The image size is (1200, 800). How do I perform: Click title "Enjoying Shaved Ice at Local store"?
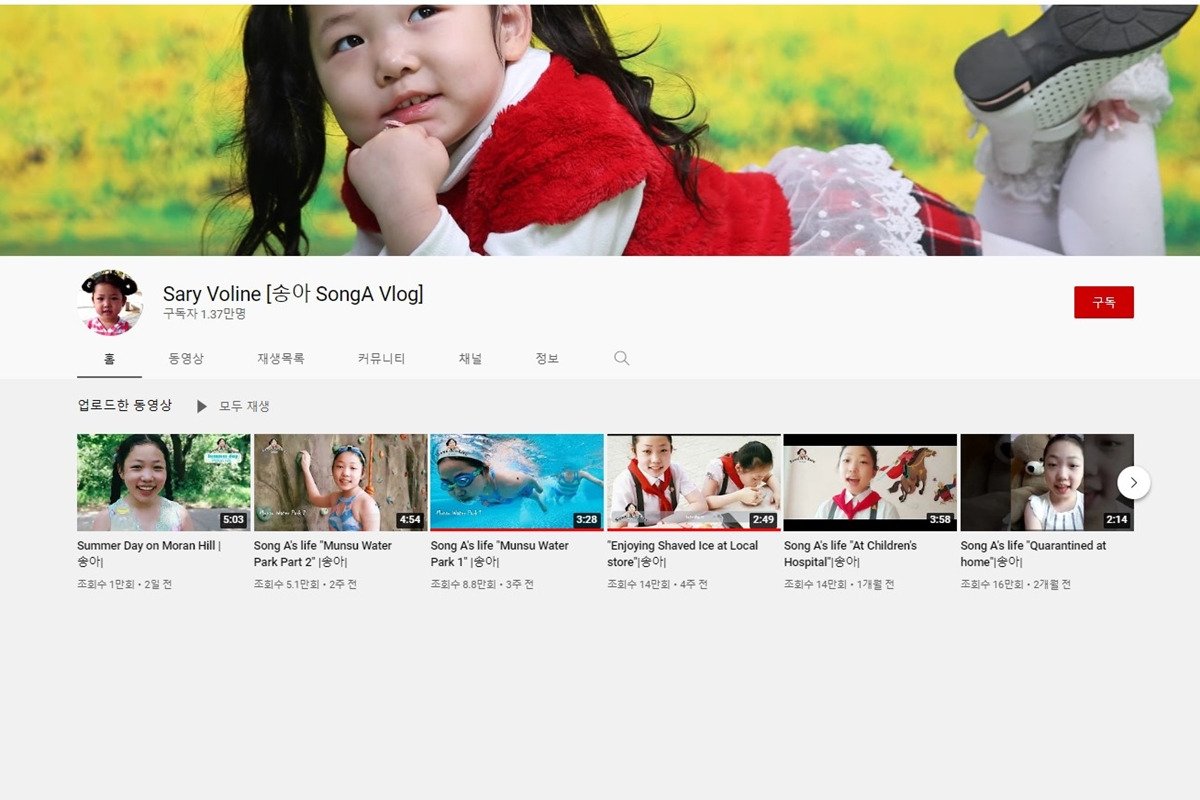coord(683,554)
